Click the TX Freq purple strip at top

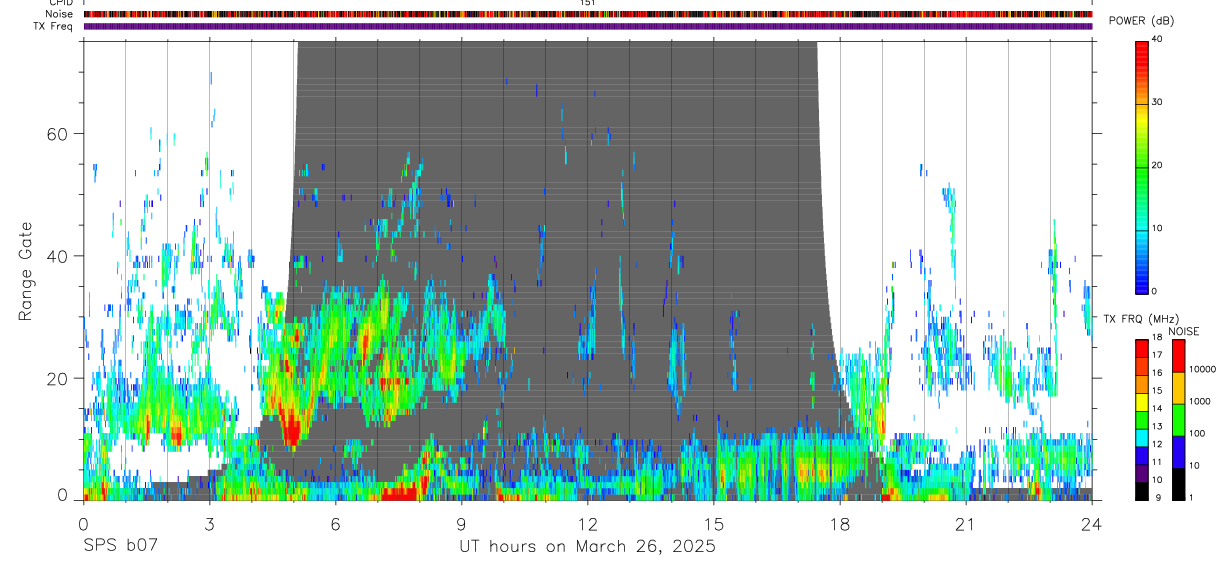point(588,26)
